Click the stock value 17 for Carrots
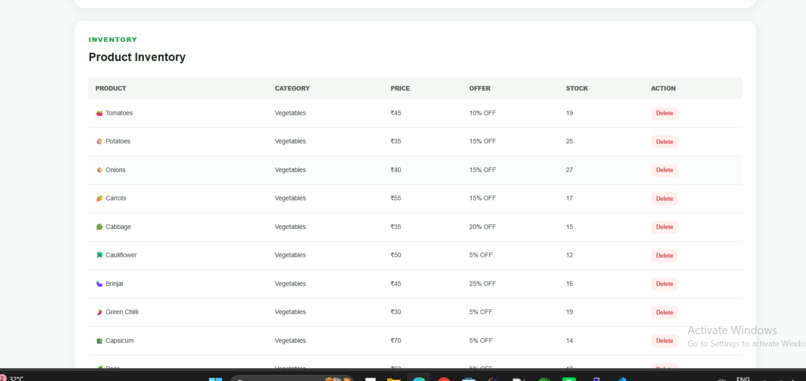 [x=570, y=198]
